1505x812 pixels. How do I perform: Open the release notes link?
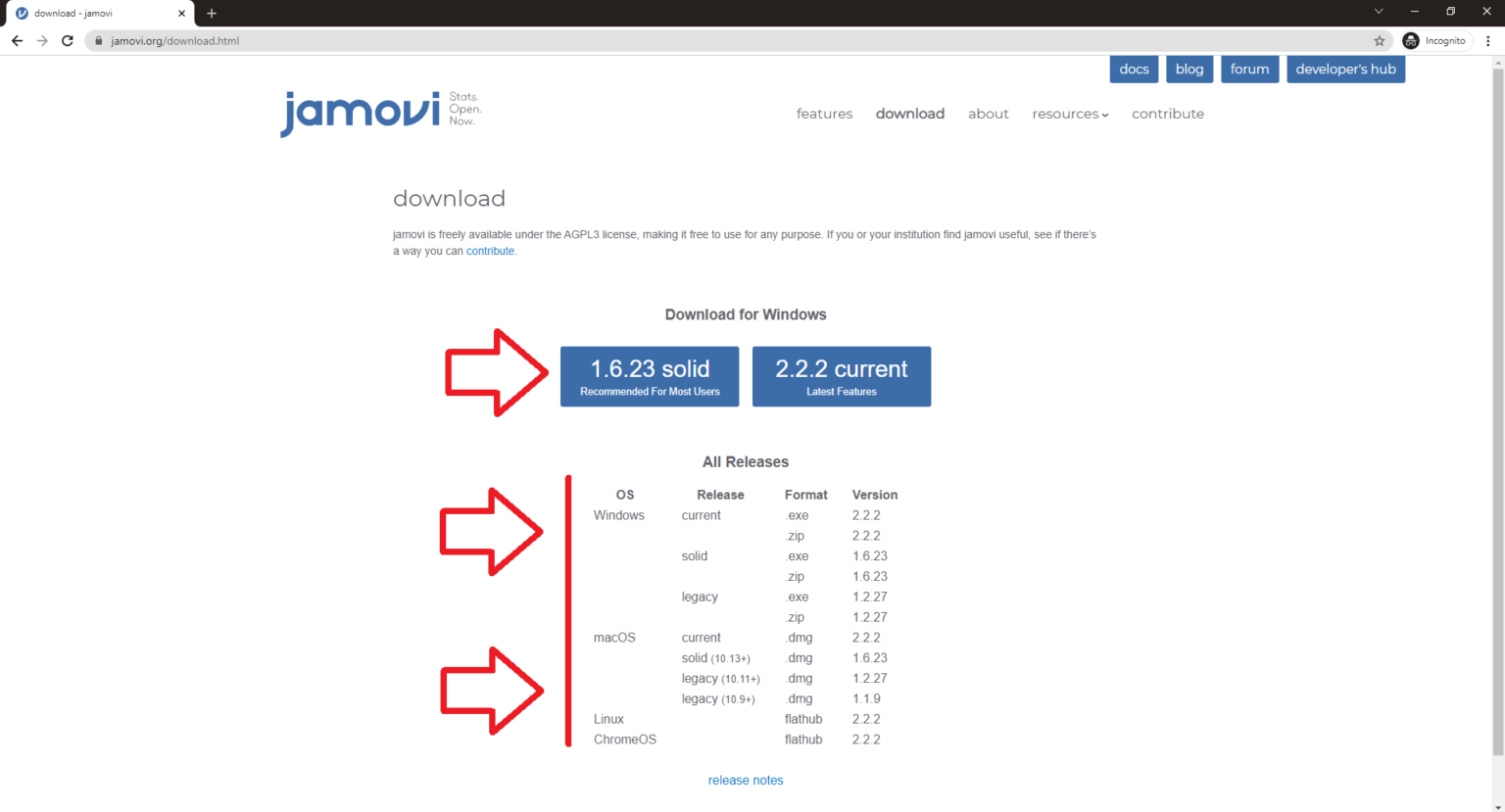(x=746, y=781)
